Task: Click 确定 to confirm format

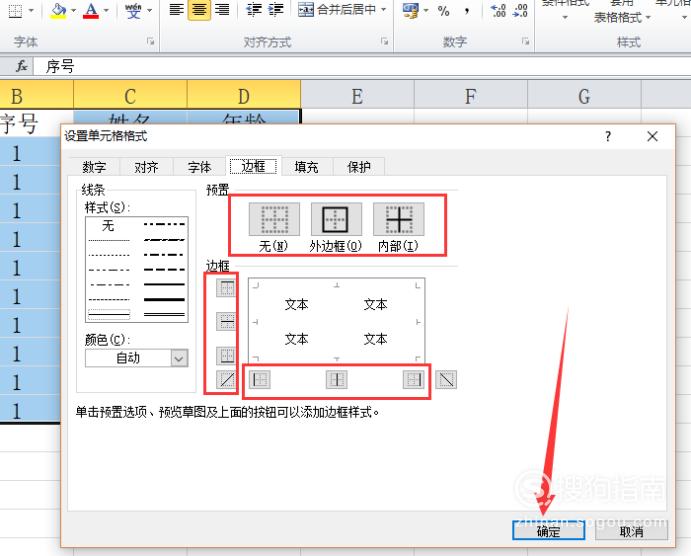Action: [x=549, y=530]
